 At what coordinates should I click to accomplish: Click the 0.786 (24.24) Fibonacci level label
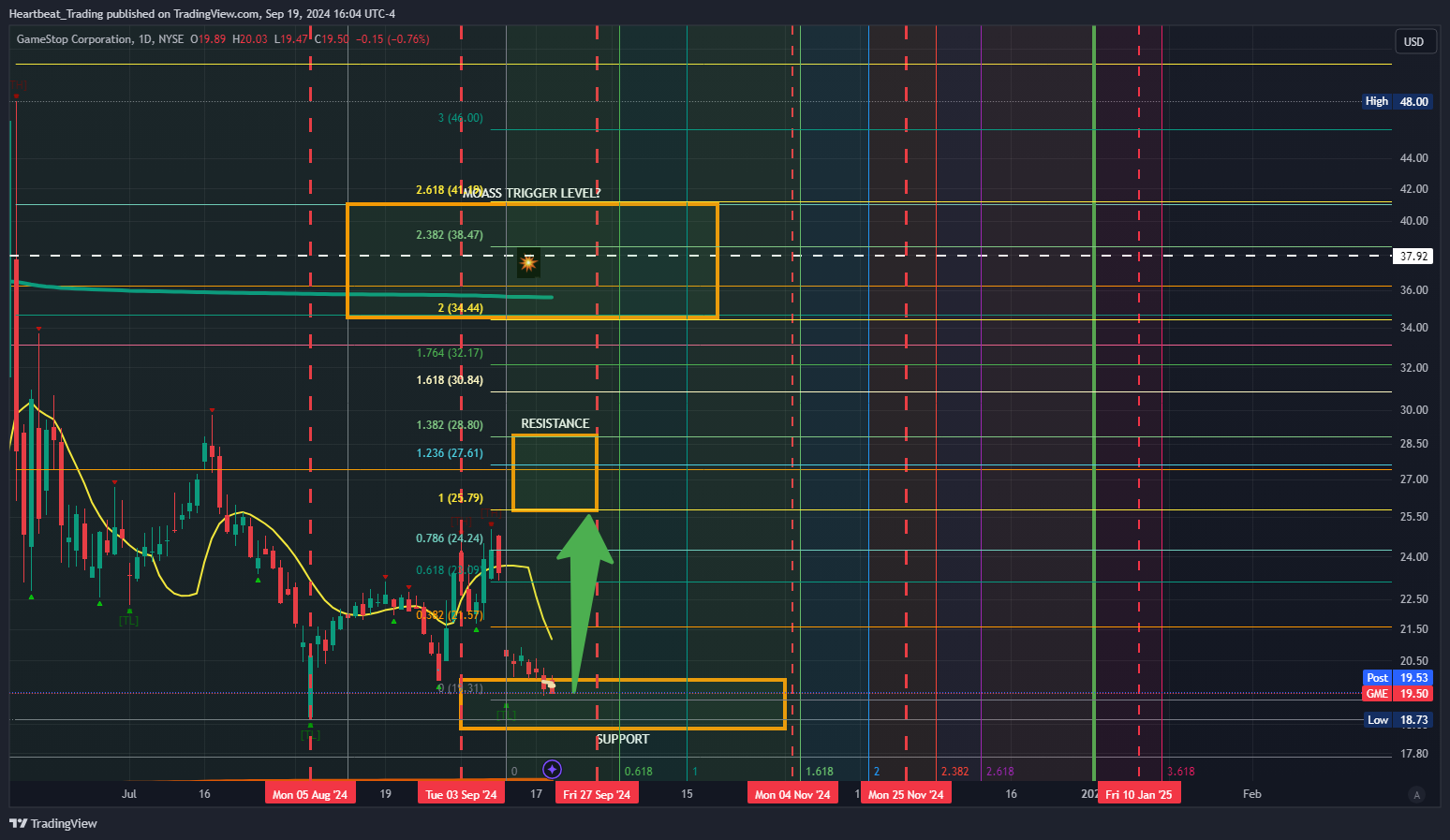click(450, 538)
